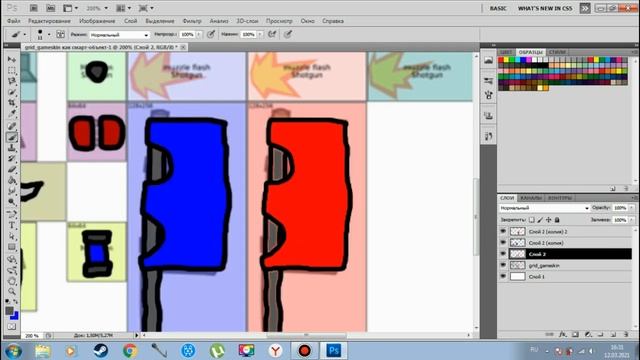Select the Zoom magnifier tool in the toolbox

(x=11, y=292)
